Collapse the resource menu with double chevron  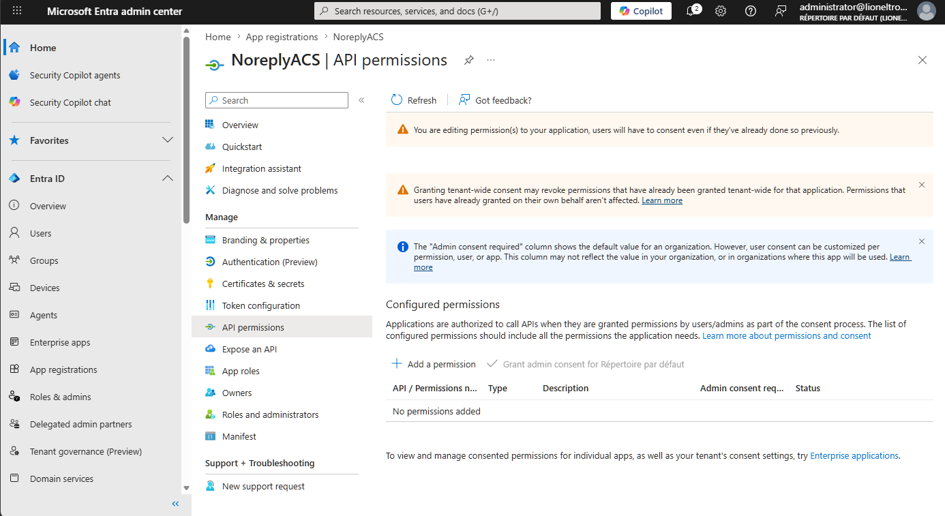362,100
